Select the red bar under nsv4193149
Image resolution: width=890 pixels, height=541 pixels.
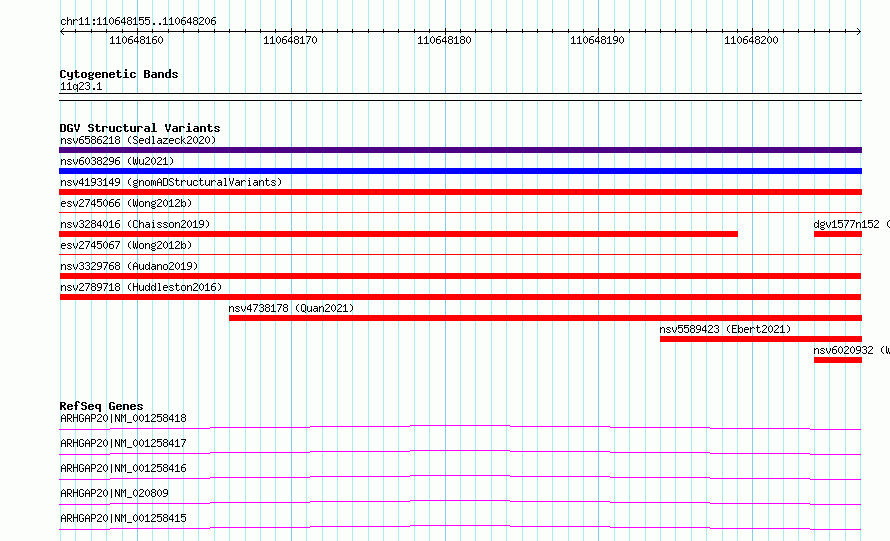point(460,192)
